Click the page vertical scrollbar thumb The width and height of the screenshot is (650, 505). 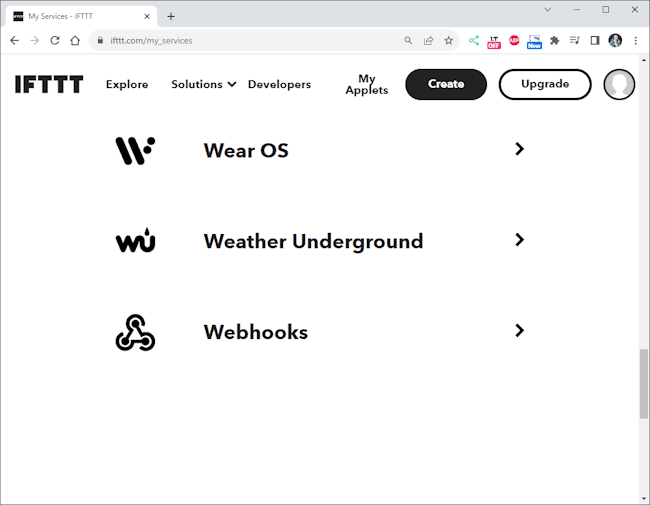click(643, 383)
